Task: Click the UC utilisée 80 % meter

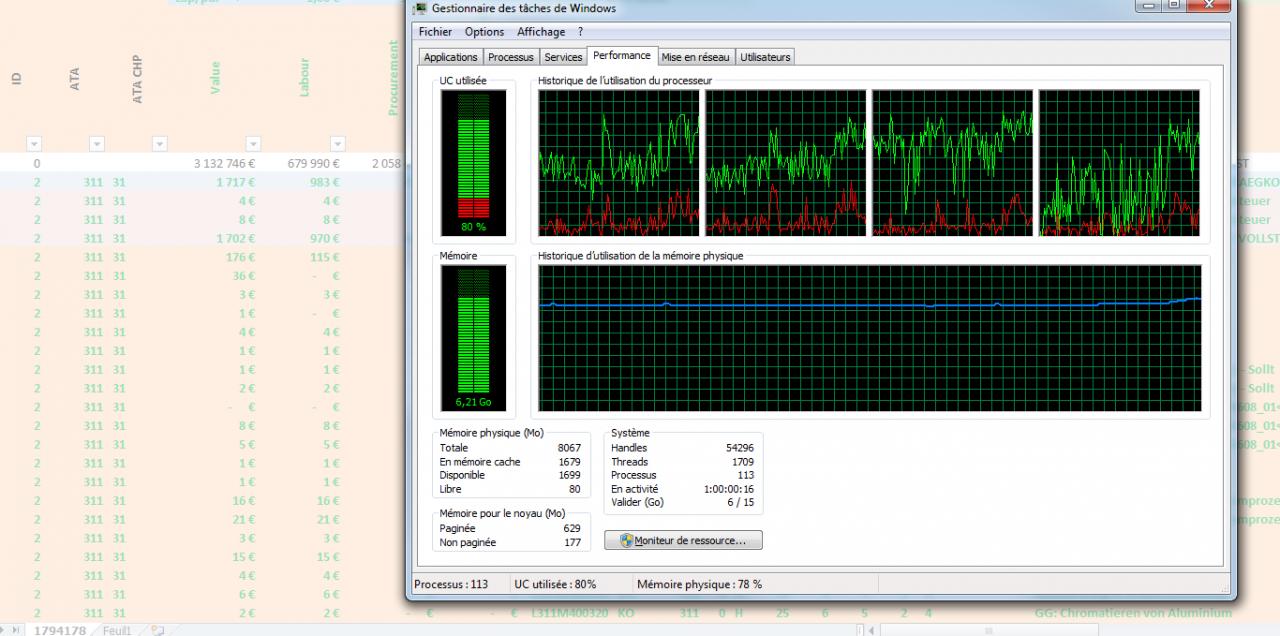Action: pos(473,162)
